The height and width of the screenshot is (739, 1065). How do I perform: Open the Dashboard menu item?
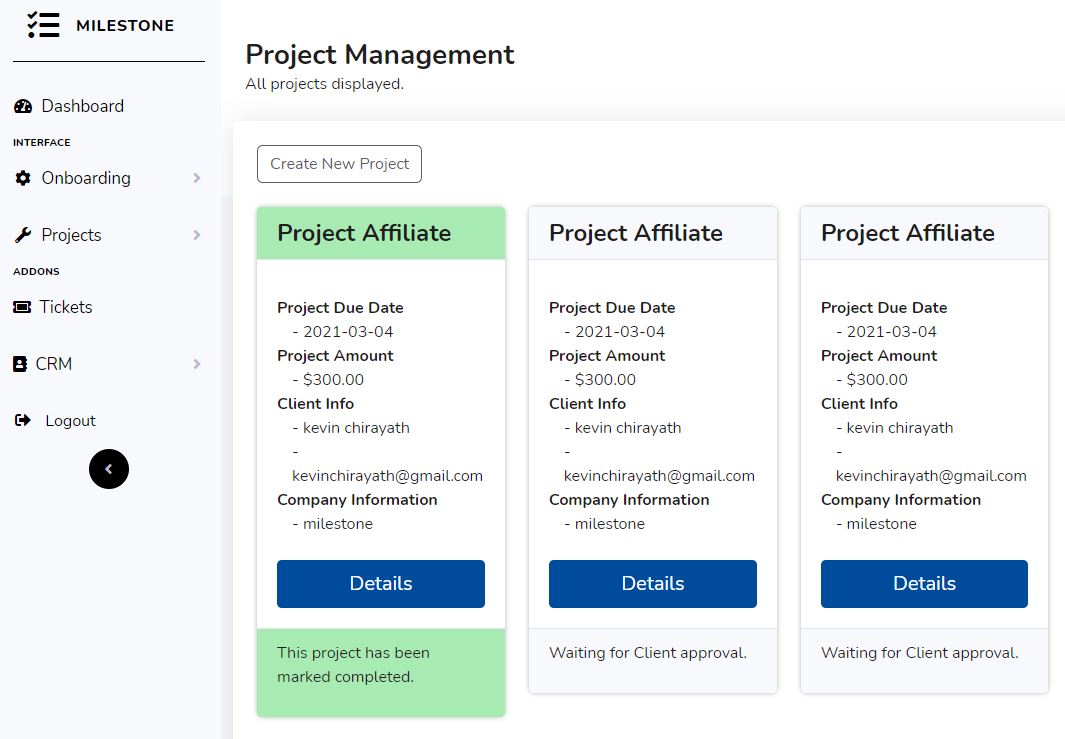(x=82, y=106)
